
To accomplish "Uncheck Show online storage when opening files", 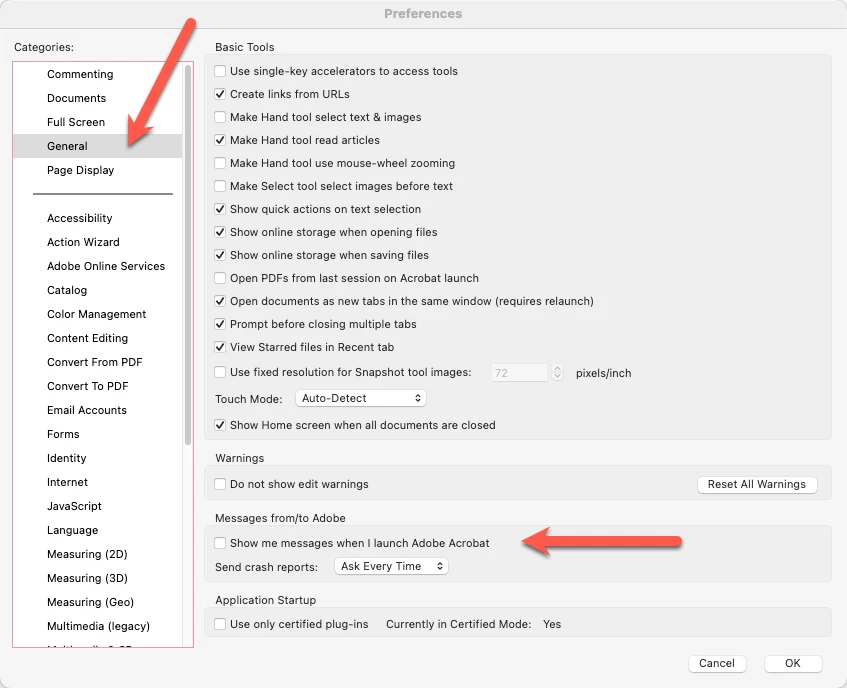I will [220, 232].
